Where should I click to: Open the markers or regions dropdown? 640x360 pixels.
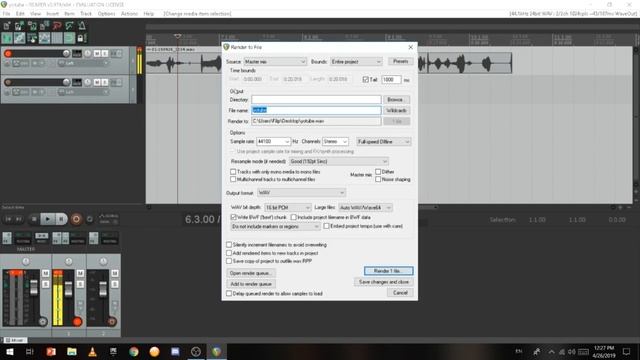tap(275, 226)
